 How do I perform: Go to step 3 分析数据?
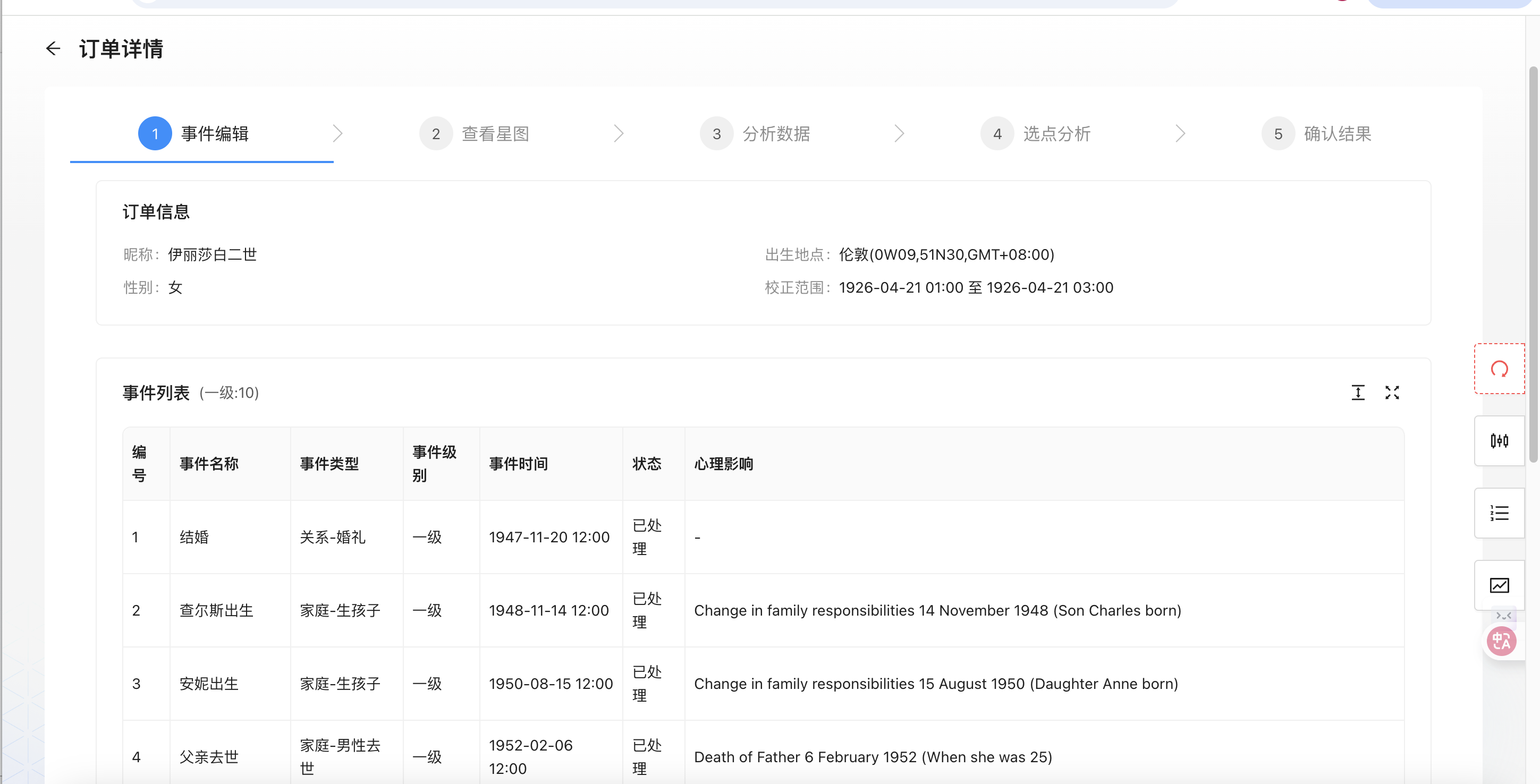click(x=775, y=134)
